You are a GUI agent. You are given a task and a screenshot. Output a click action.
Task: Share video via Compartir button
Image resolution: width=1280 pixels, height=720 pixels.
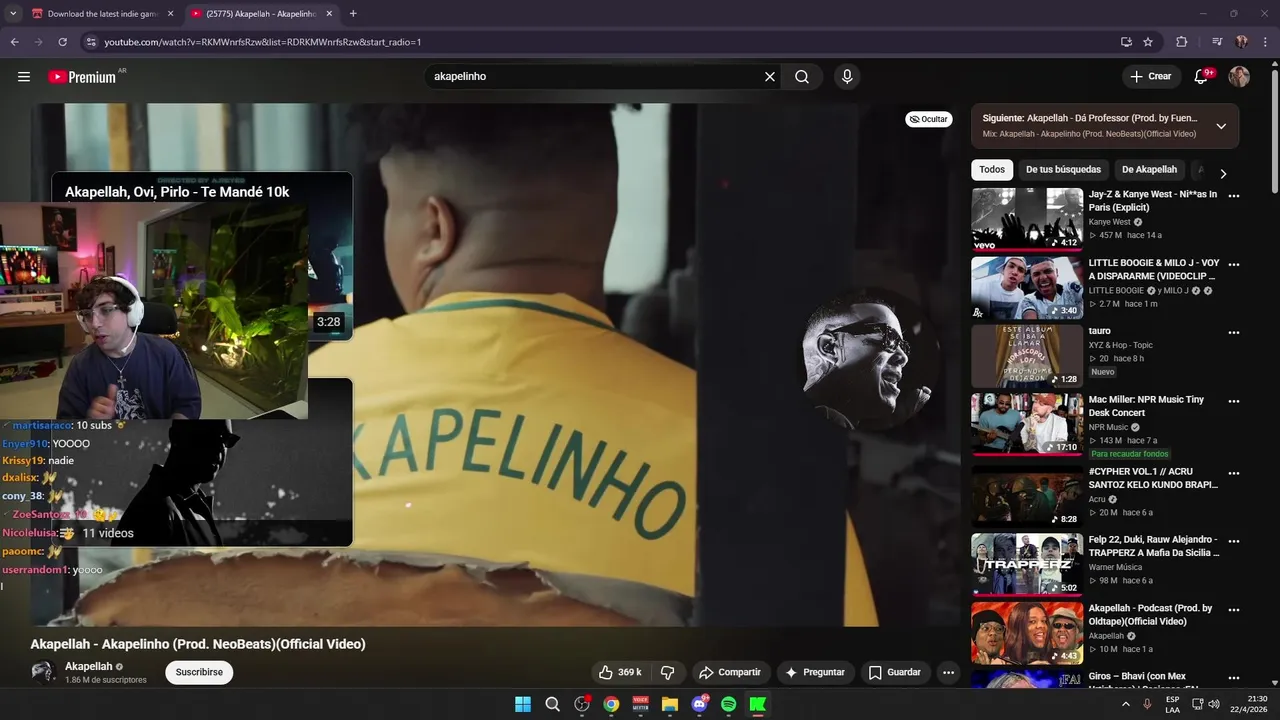pyautogui.click(x=730, y=672)
